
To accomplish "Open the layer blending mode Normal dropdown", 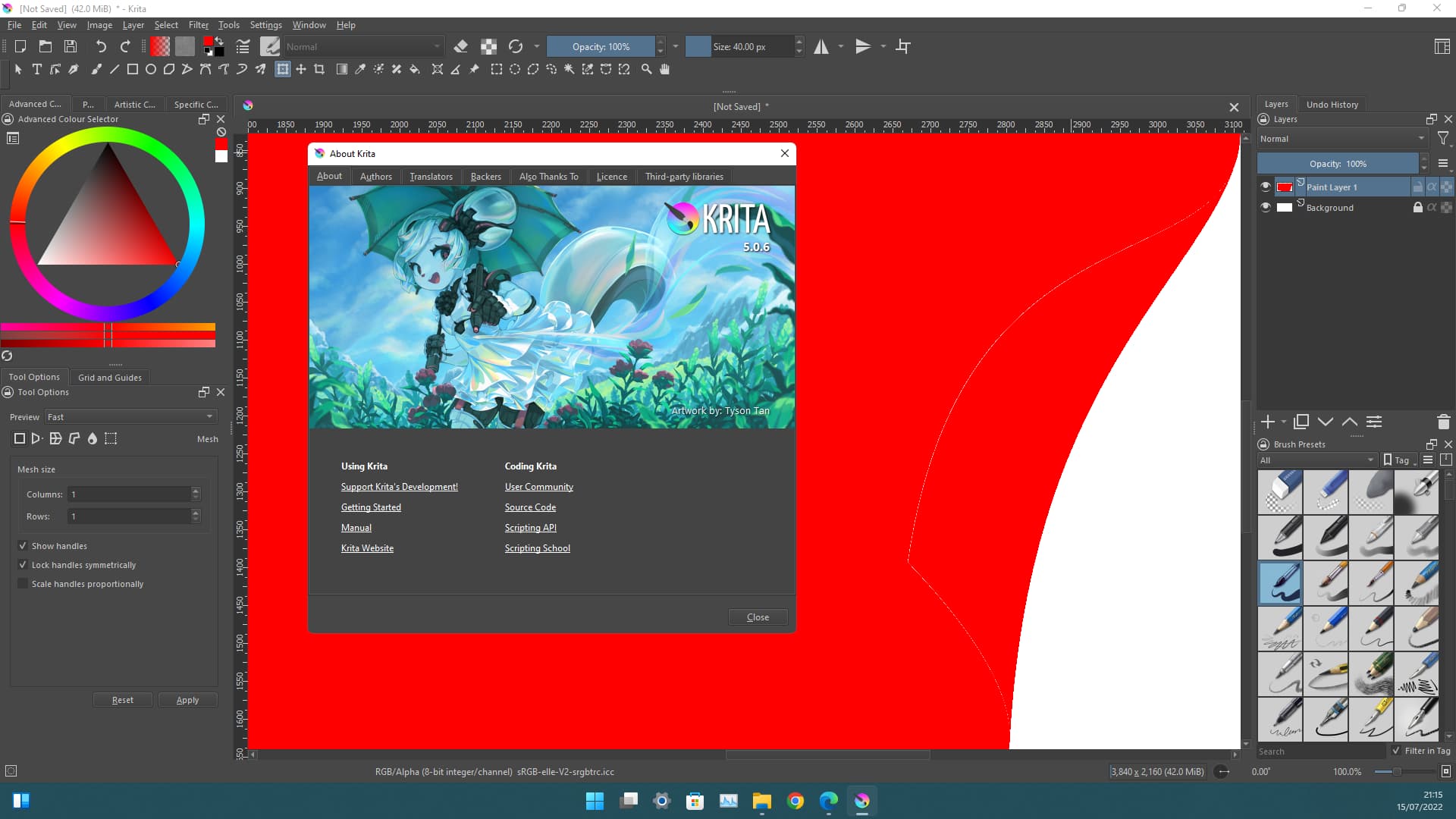I will [1341, 139].
